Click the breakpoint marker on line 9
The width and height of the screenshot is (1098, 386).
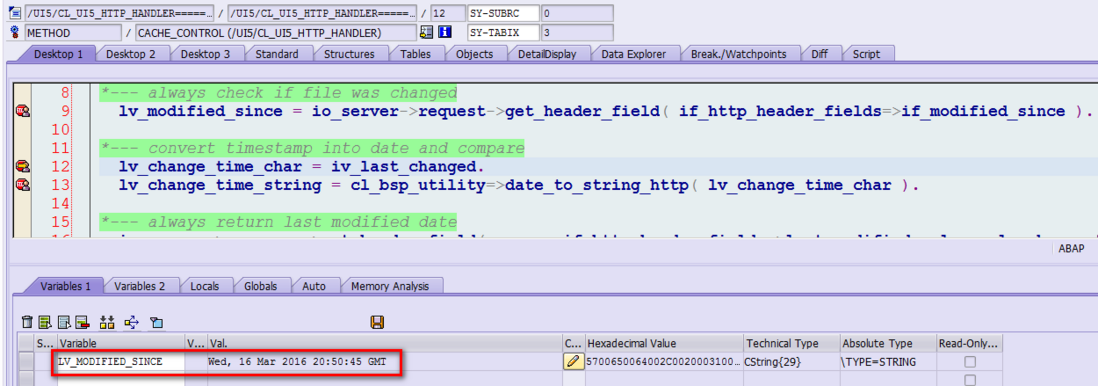(x=22, y=111)
